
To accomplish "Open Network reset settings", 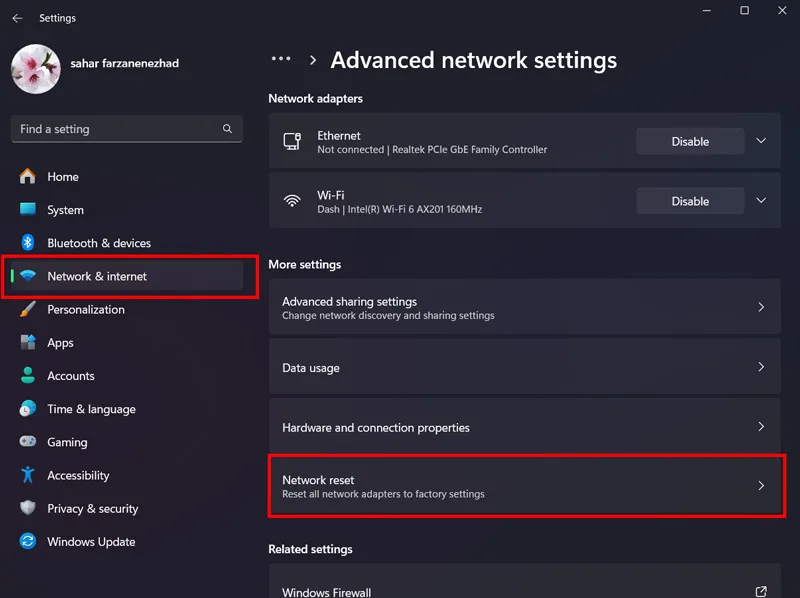I will (x=525, y=486).
